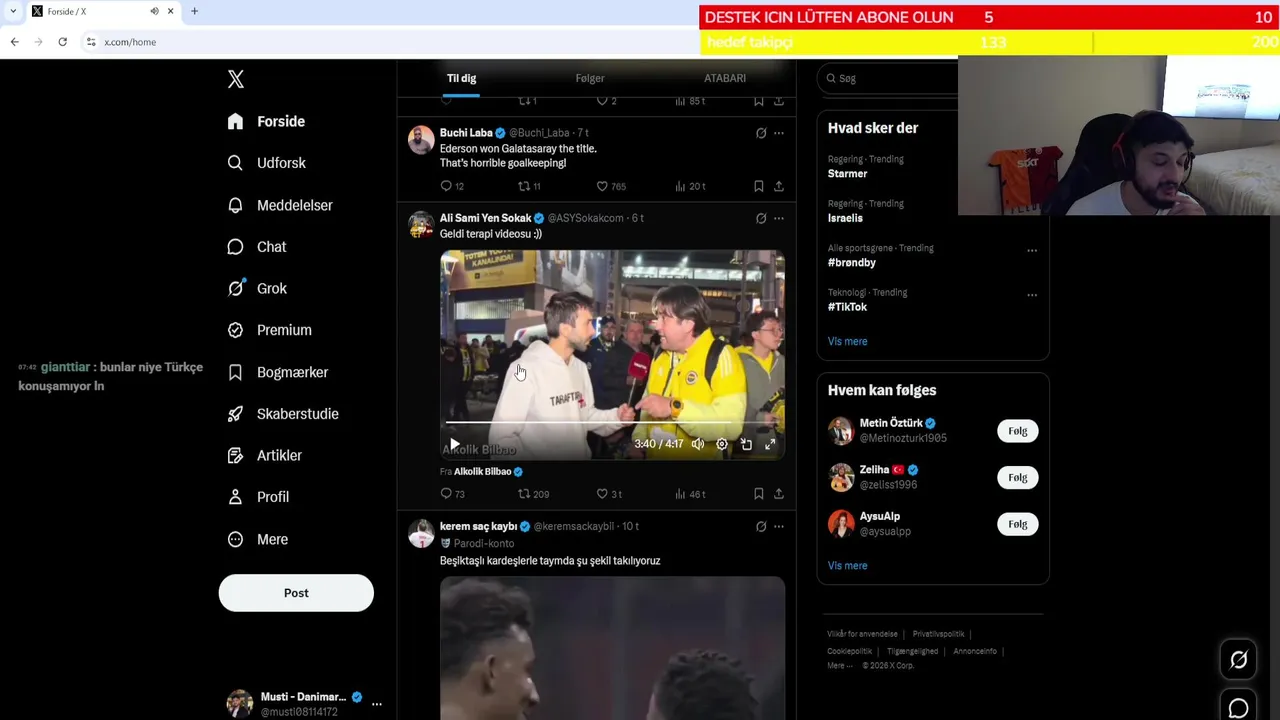Open Premium in sidebar
This screenshot has width=1280, height=720.
tap(269, 330)
